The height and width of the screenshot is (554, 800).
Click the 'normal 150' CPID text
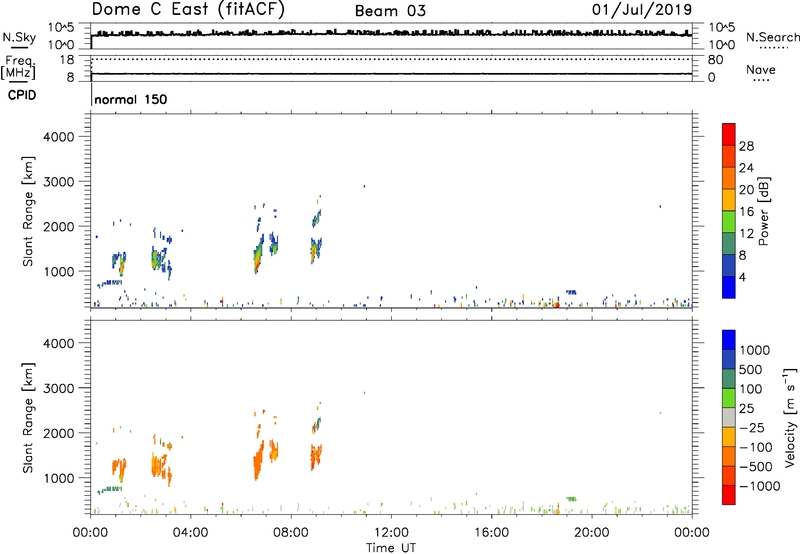131,99
